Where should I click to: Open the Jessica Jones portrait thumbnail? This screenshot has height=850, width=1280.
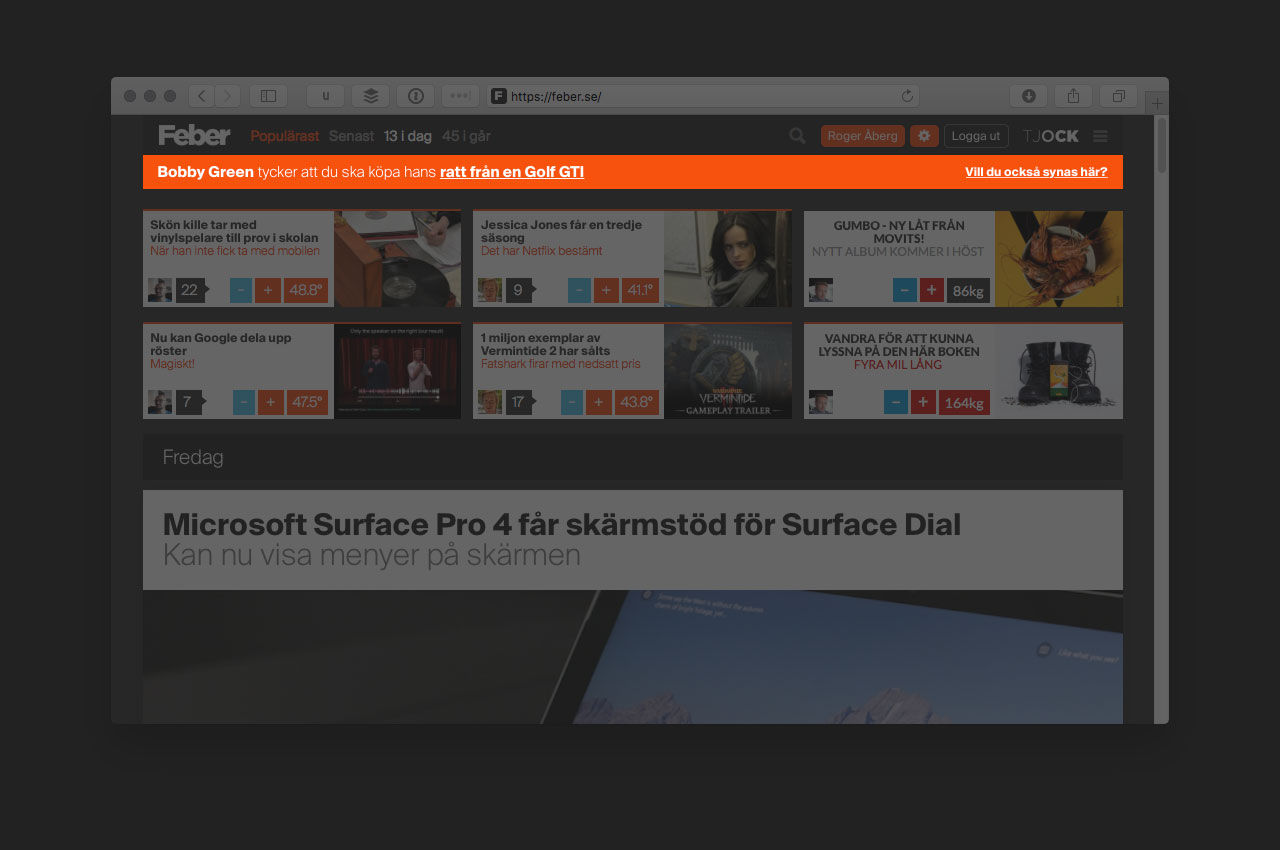(727, 259)
